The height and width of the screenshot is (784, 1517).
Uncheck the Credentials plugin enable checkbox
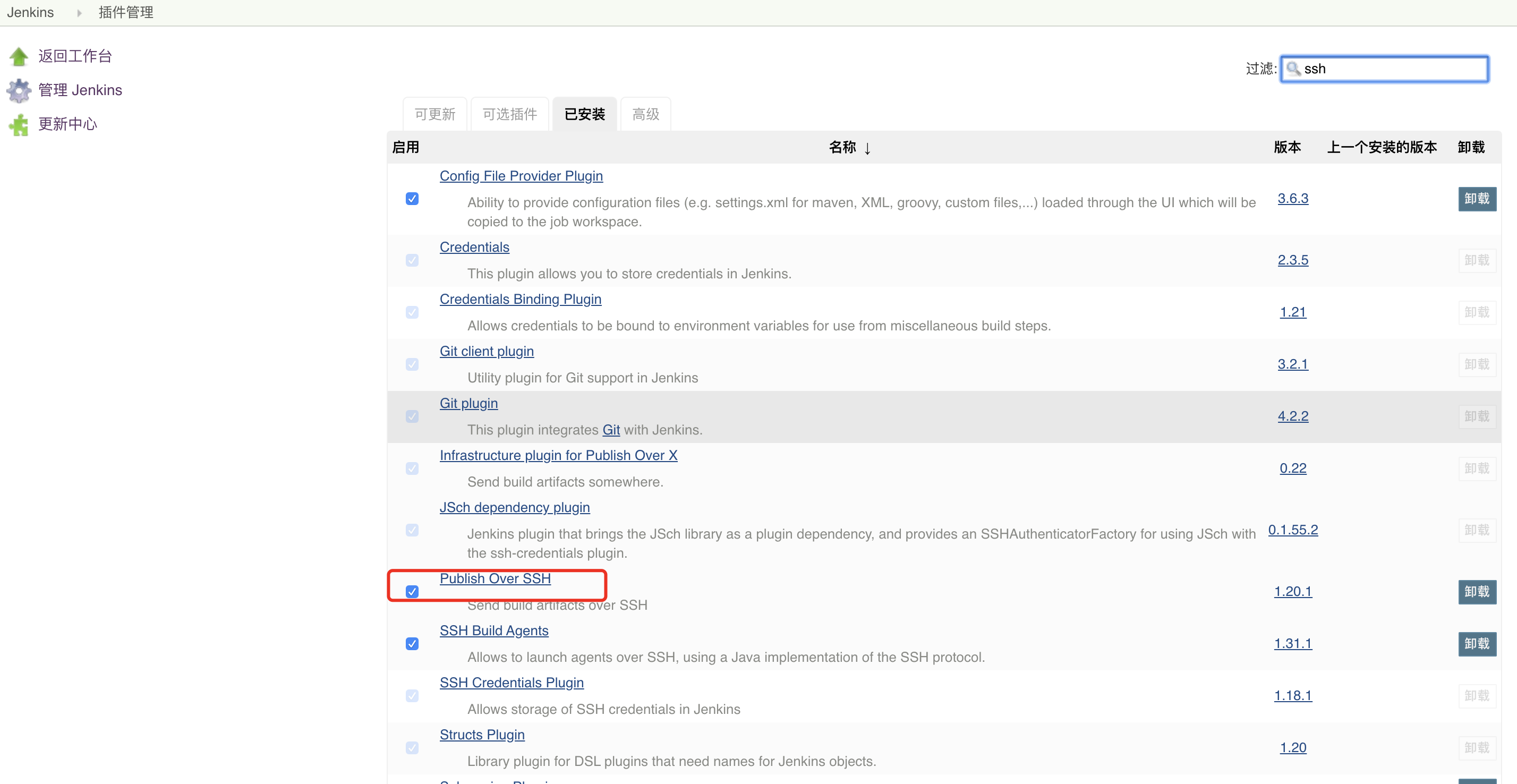(412, 260)
